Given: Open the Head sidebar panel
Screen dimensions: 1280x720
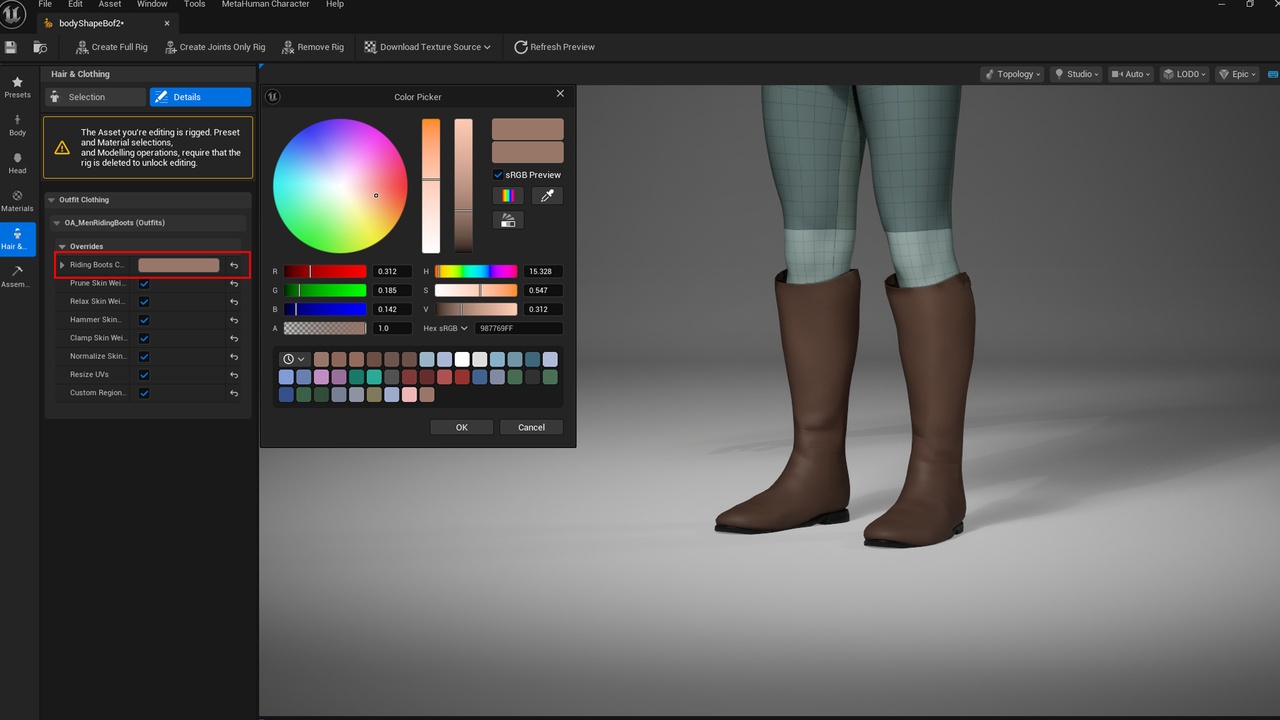Looking at the screenshot, I should point(17,163).
